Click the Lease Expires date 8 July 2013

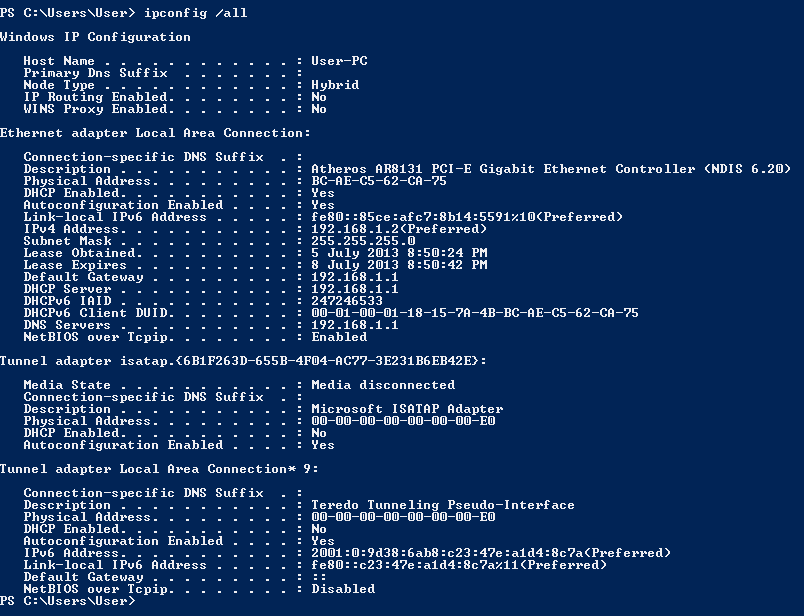coord(399,265)
